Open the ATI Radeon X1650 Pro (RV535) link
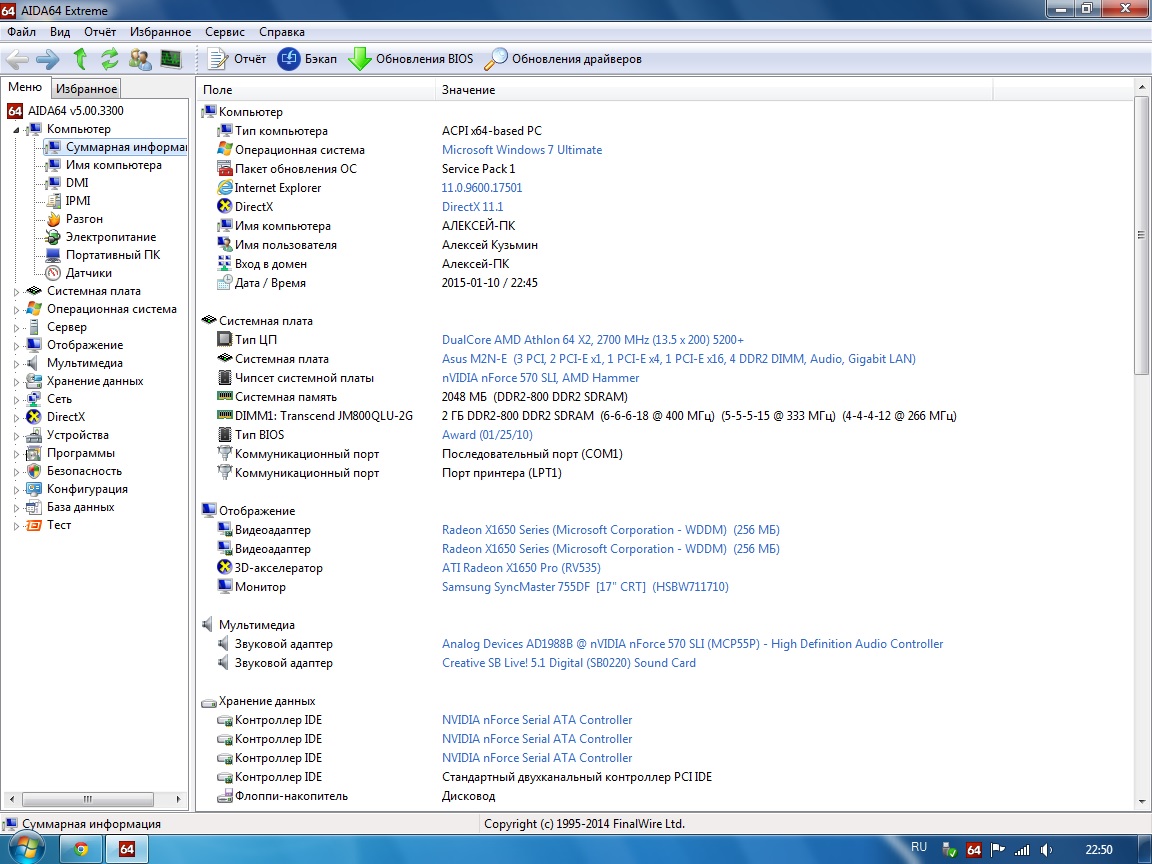This screenshot has width=1152, height=864. coord(521,567)
